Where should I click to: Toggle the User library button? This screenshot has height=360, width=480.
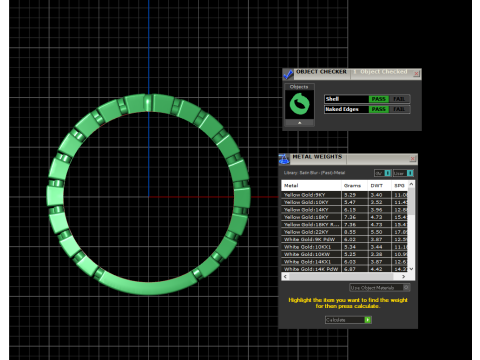click(403, 173)
